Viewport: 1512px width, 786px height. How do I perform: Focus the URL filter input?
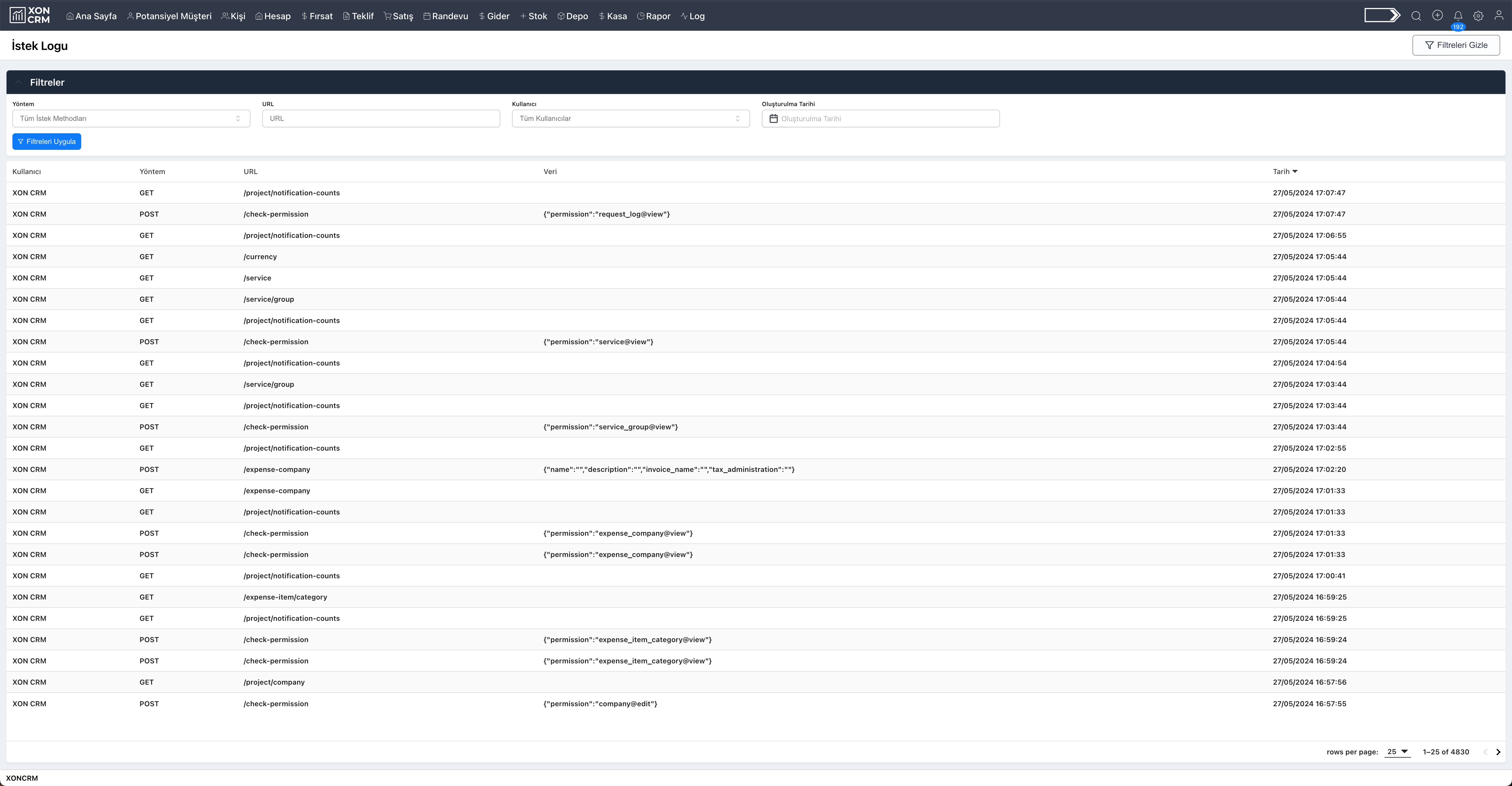point(381,119)
